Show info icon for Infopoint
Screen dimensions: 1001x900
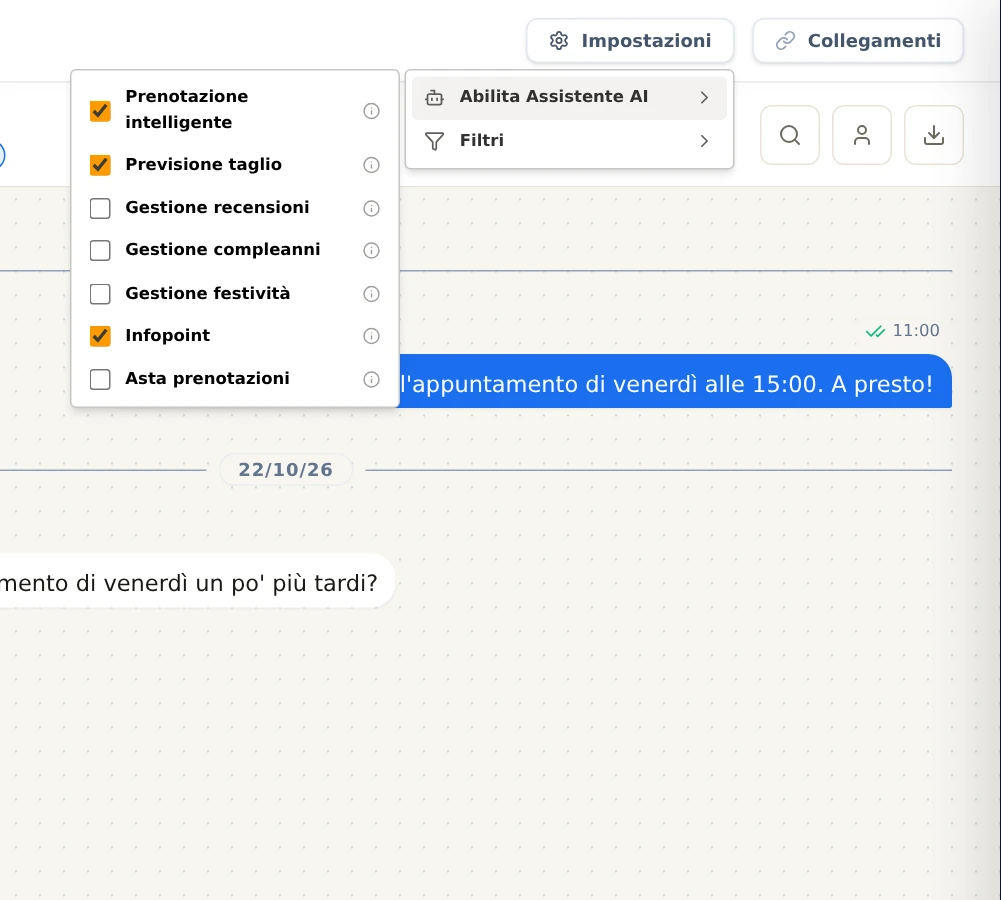[372, 336]
